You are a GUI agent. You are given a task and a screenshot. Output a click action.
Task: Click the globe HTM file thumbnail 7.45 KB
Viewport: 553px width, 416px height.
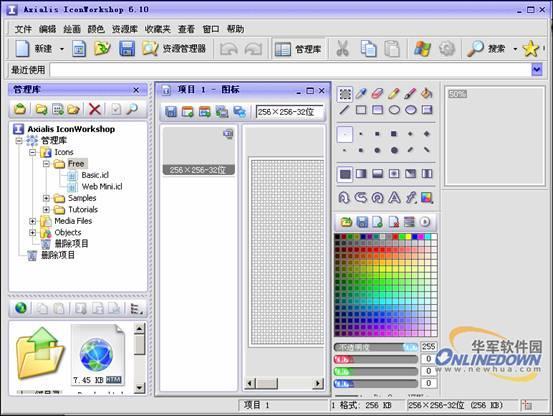coord(98,355)
